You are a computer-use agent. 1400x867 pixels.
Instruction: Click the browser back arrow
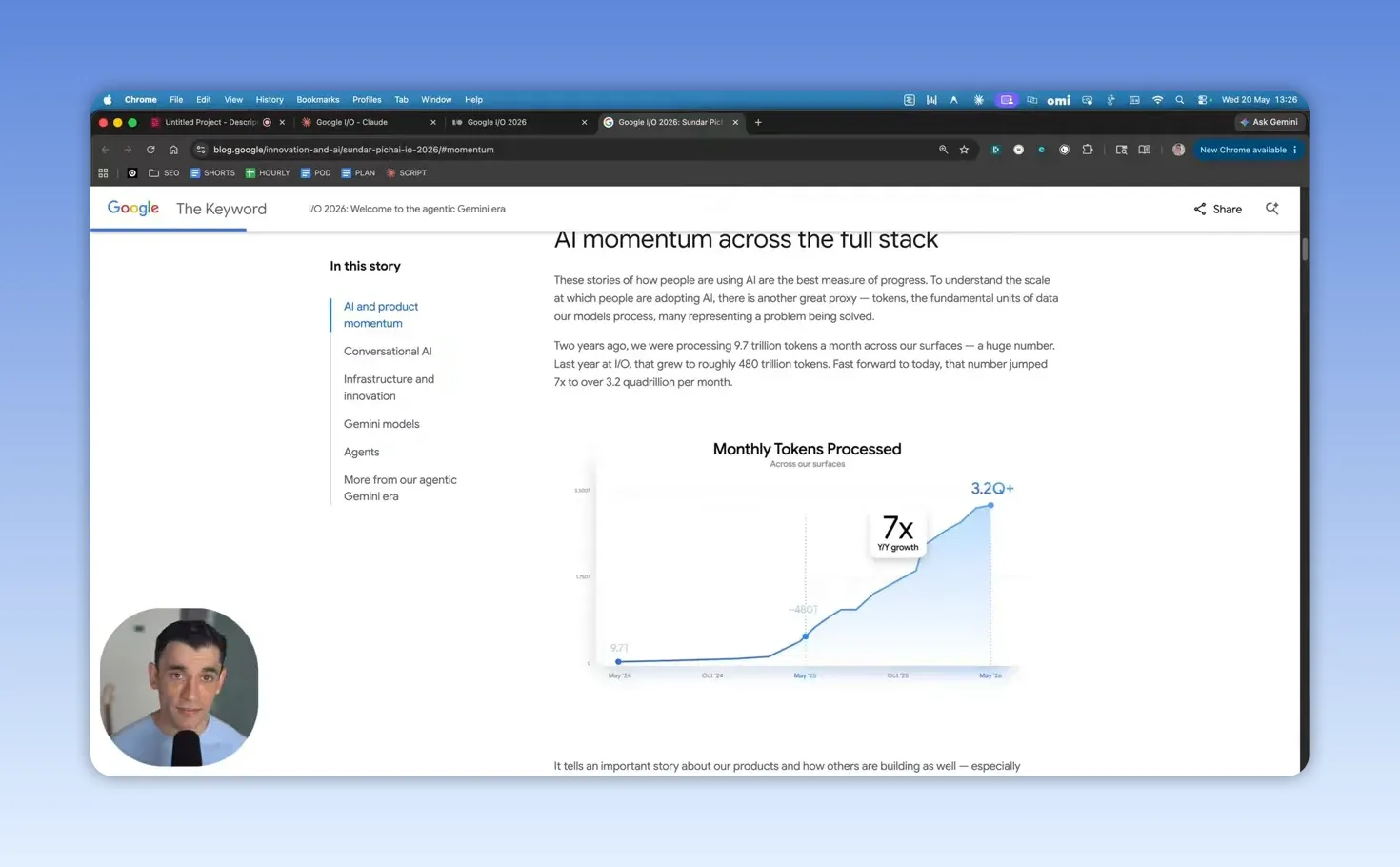click(106, 150)
